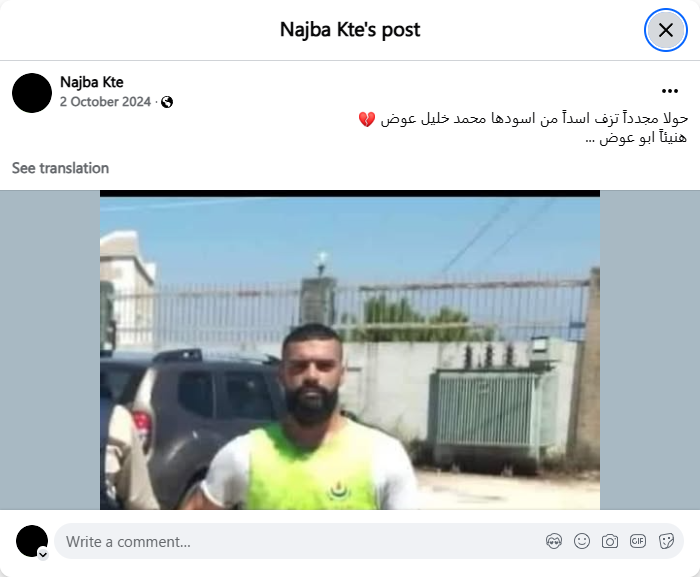Open the avatar sticker picker in comment box
This screenshot has width=700, height=577.
(554, 541)
